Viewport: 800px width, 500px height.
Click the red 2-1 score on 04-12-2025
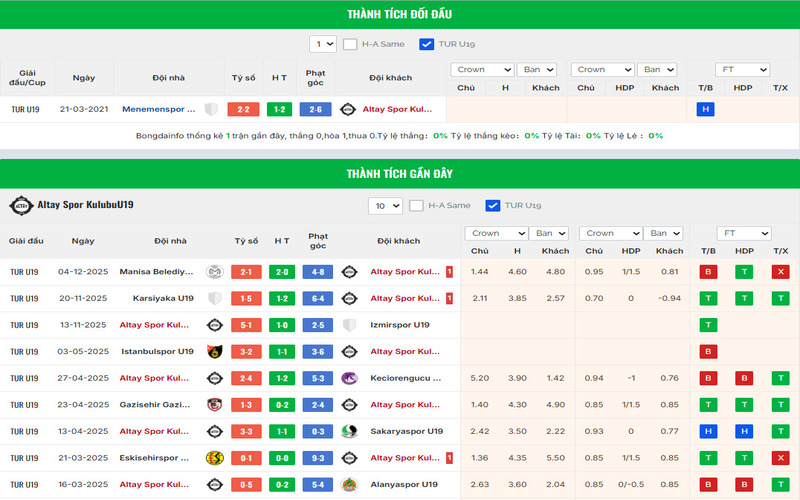coord(246,272)
